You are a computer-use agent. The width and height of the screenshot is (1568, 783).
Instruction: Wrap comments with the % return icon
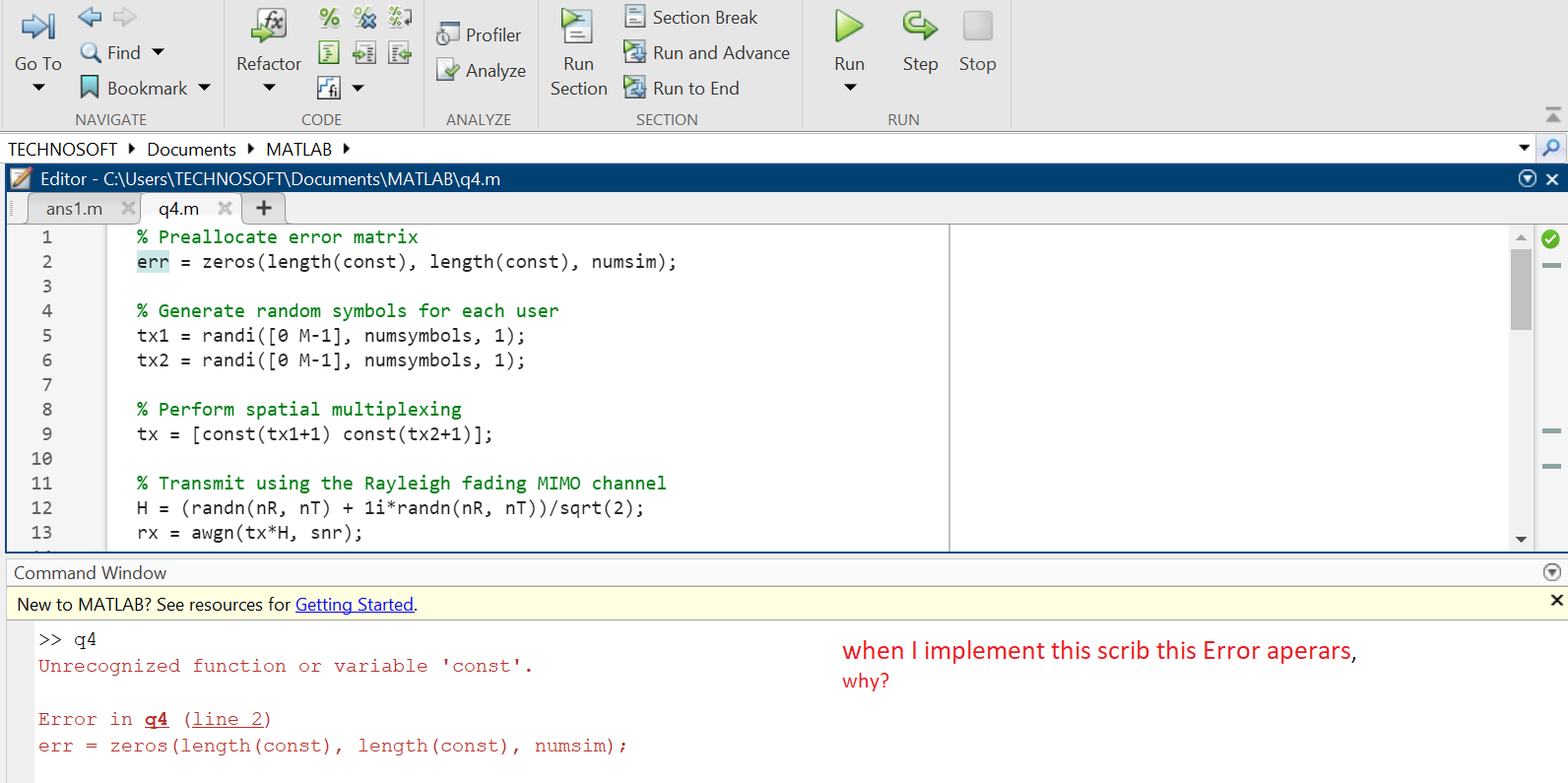point(400,17)
